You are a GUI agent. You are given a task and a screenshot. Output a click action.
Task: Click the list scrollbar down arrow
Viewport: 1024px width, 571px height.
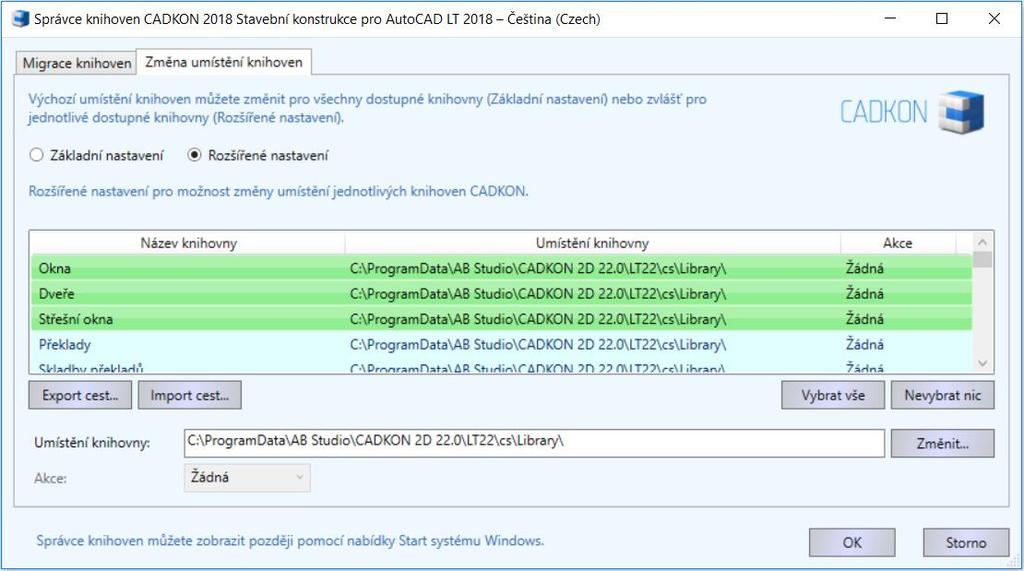[982, 364]
